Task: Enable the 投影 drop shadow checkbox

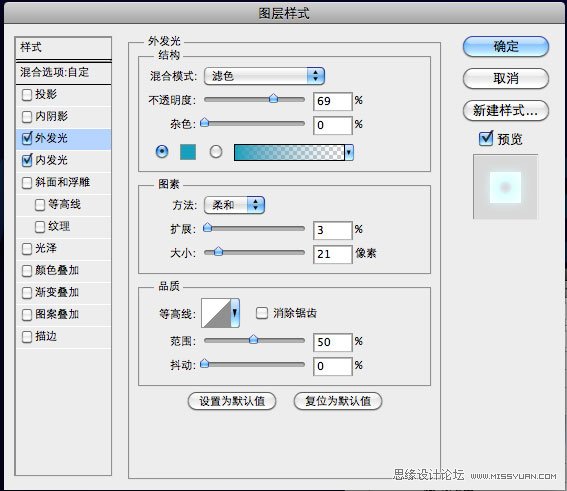Action: [27, 95]
